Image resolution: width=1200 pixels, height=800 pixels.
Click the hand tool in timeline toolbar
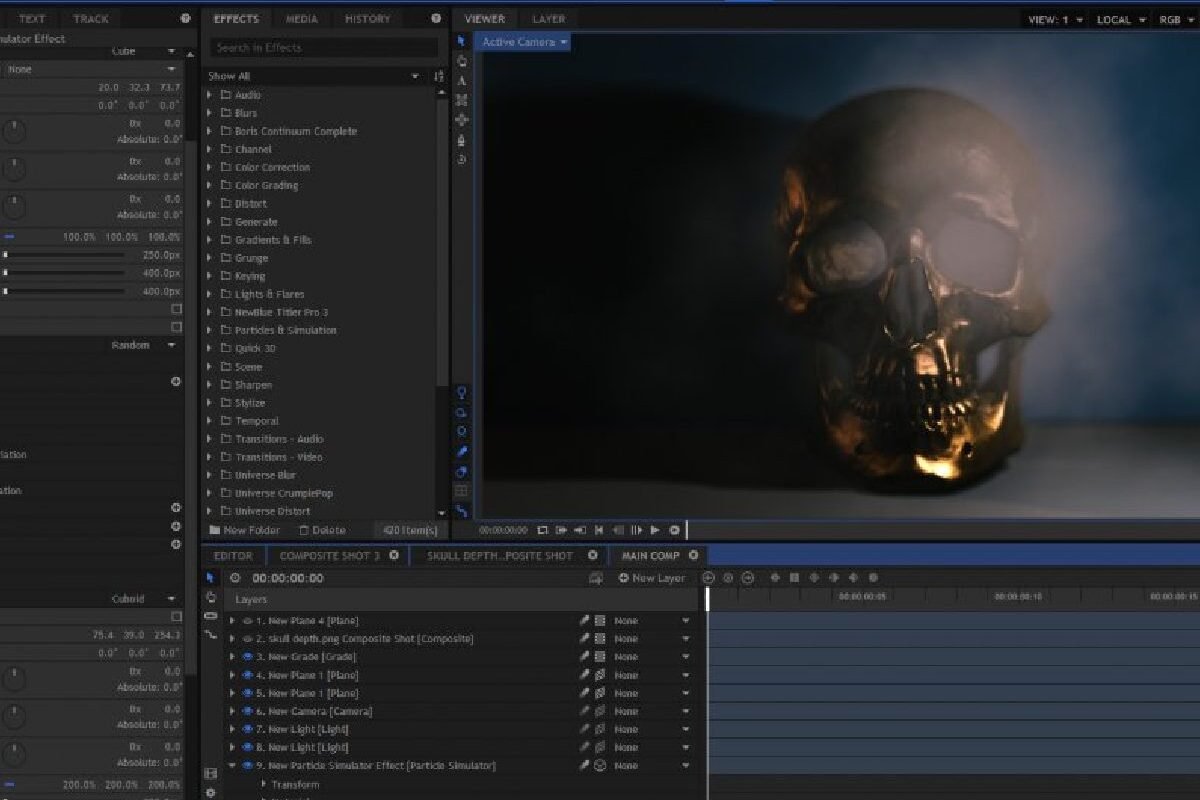[x=210, y=597]
